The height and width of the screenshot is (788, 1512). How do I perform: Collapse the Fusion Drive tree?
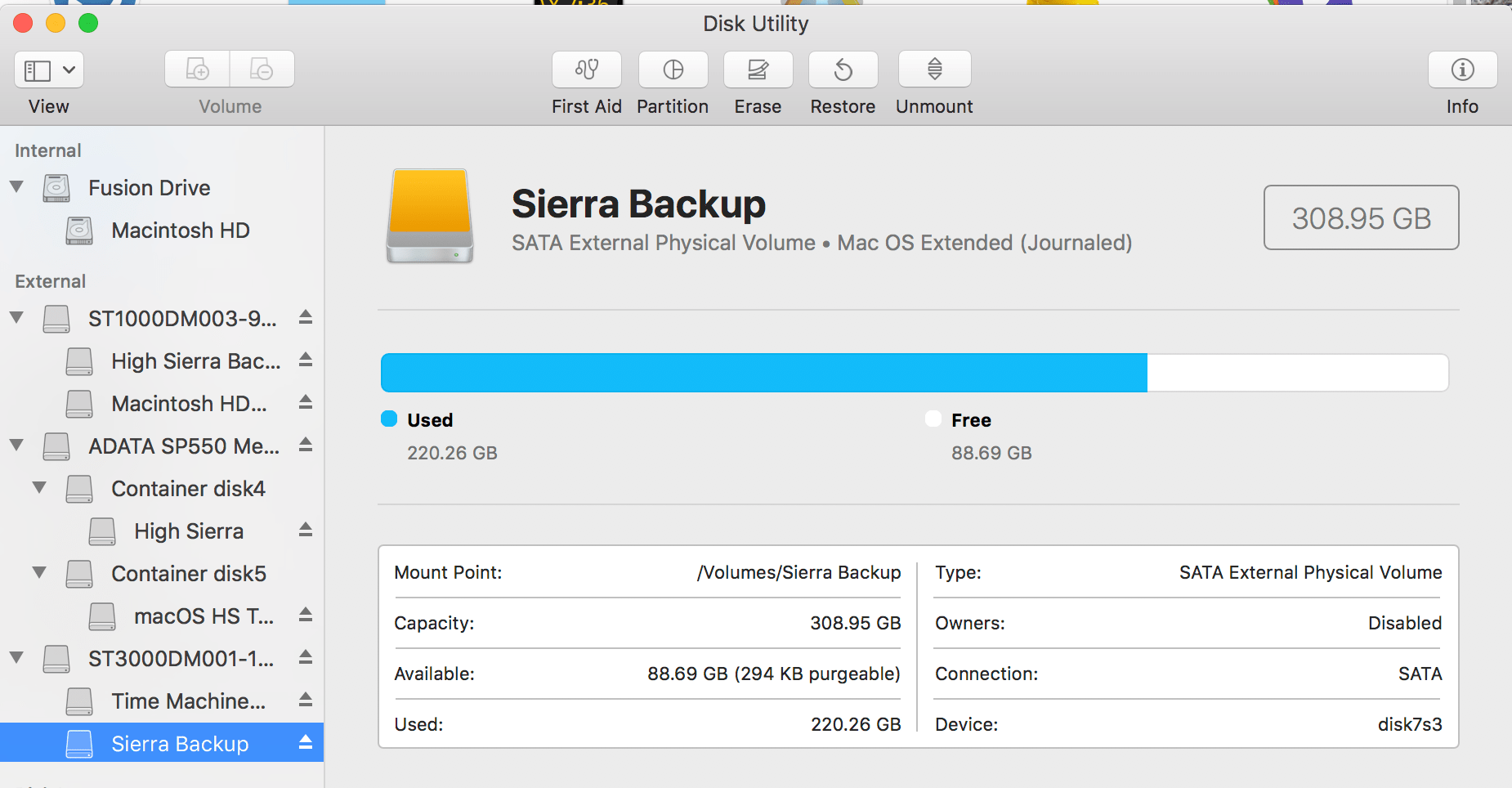point(16,187)
